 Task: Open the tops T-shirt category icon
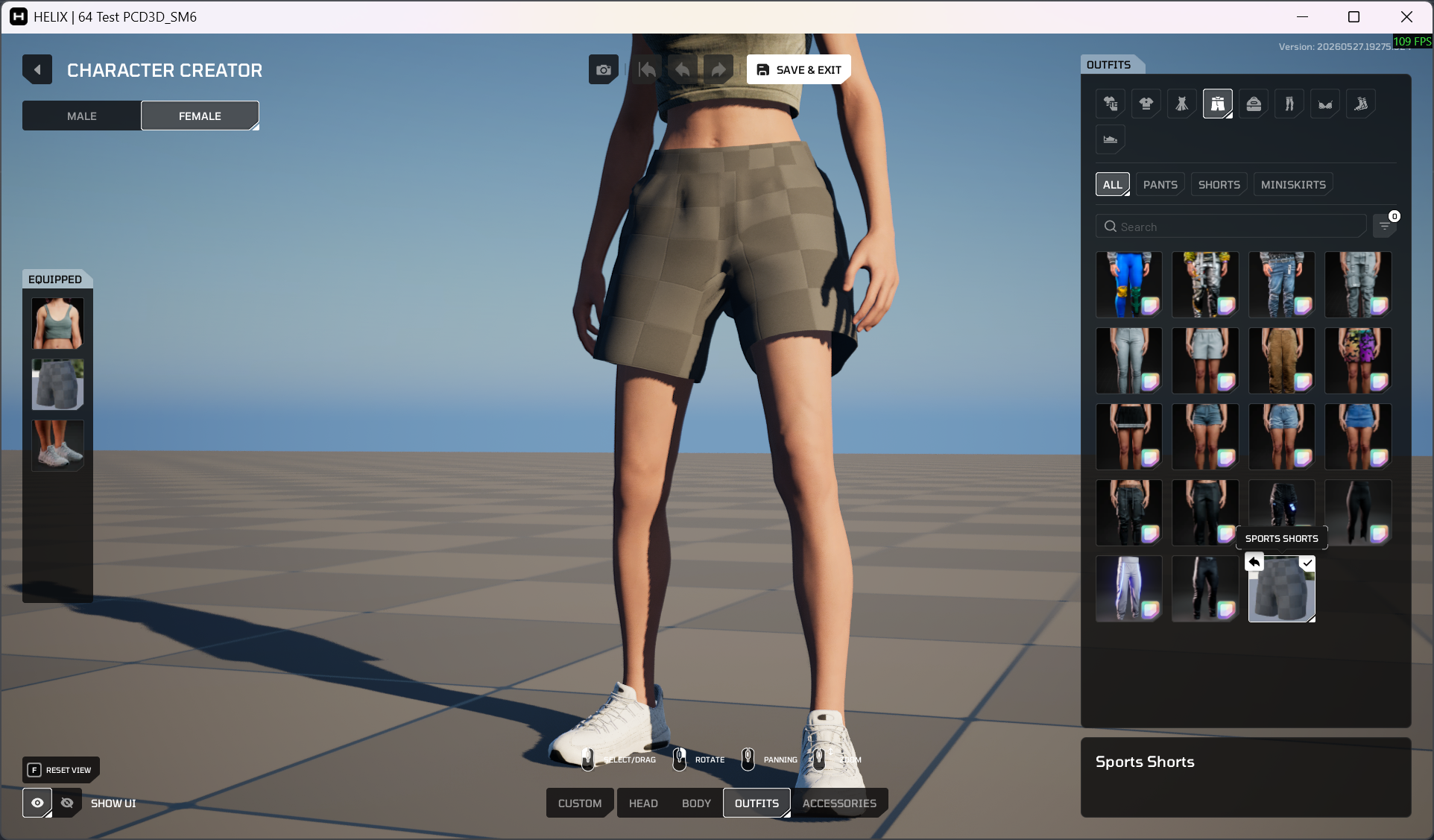coord(1146,104)
